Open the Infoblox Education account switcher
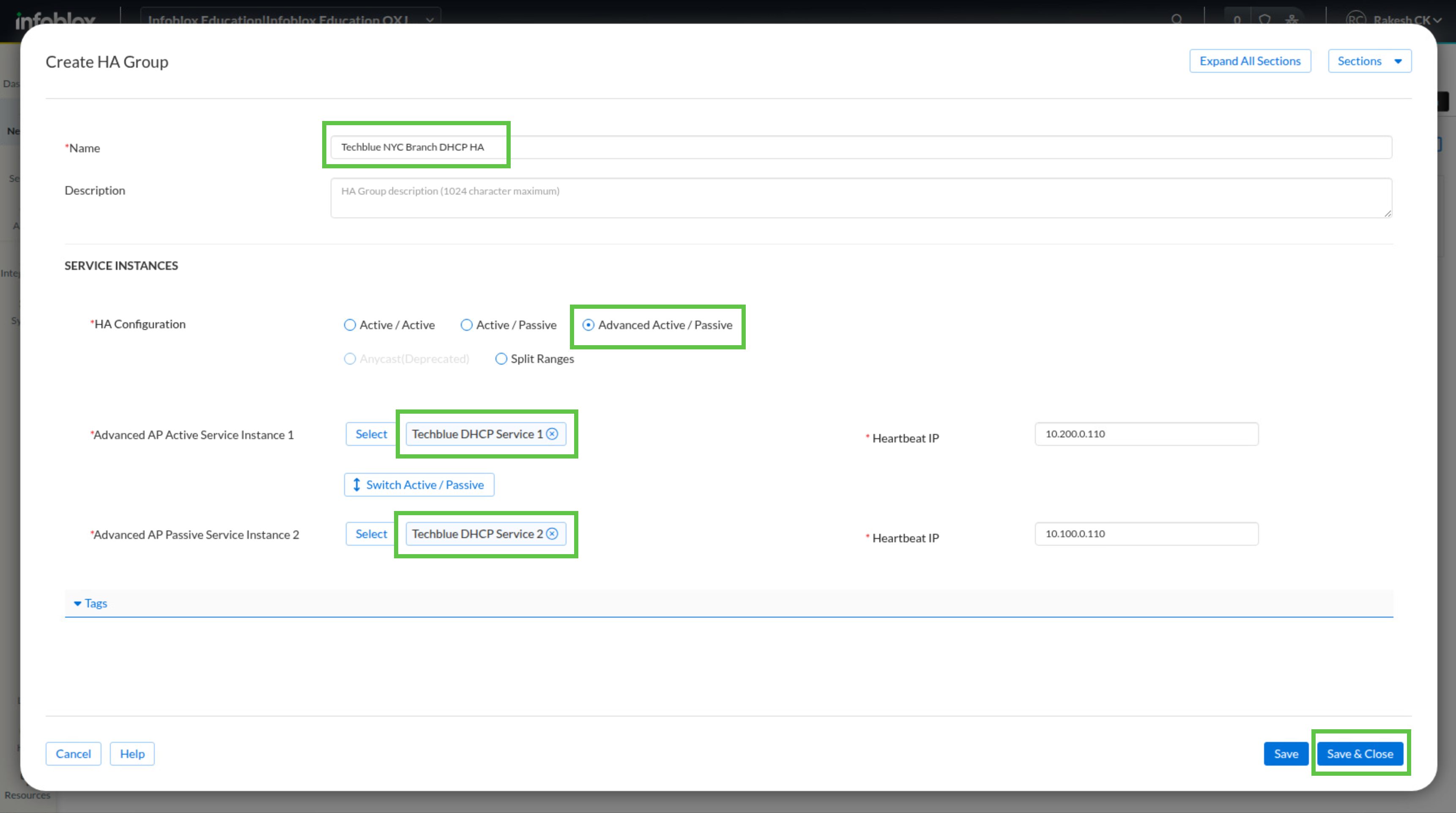The height and width of the screenshot is (813, 1456). (290, 19)
